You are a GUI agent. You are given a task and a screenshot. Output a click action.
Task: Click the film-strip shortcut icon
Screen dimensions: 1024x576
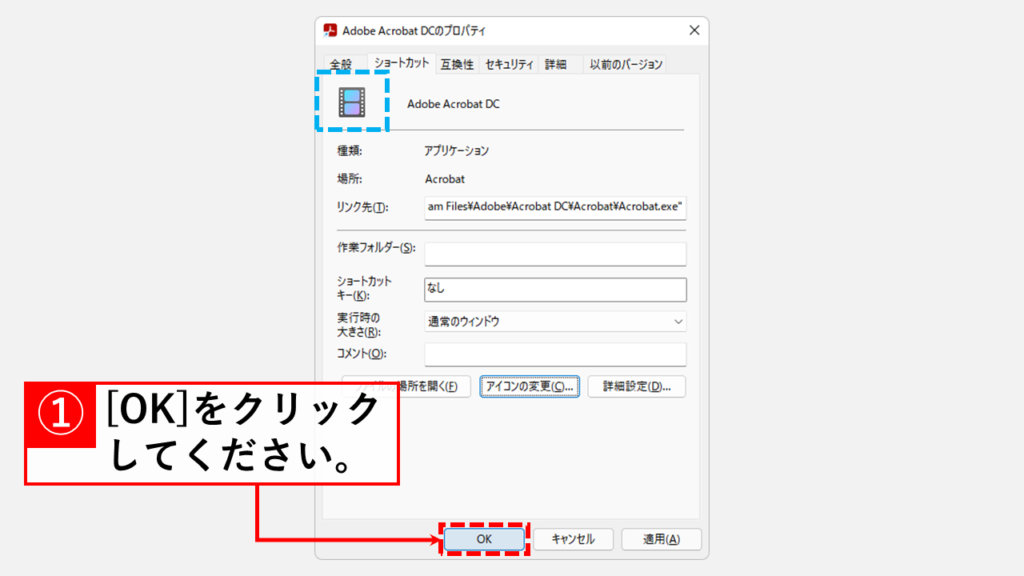pos(352,103)
